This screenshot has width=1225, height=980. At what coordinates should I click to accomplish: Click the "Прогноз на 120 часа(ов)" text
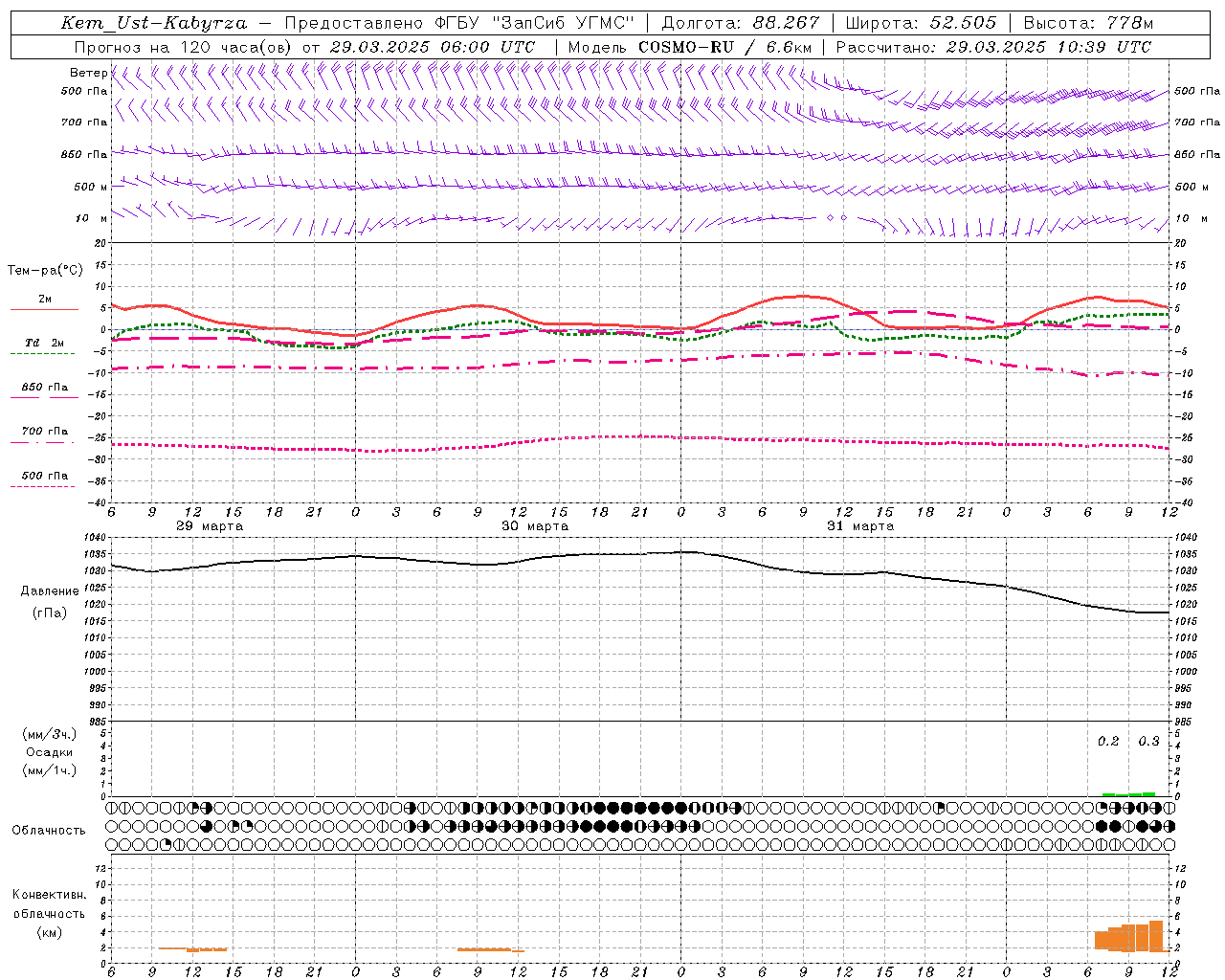tap(184, 47)
